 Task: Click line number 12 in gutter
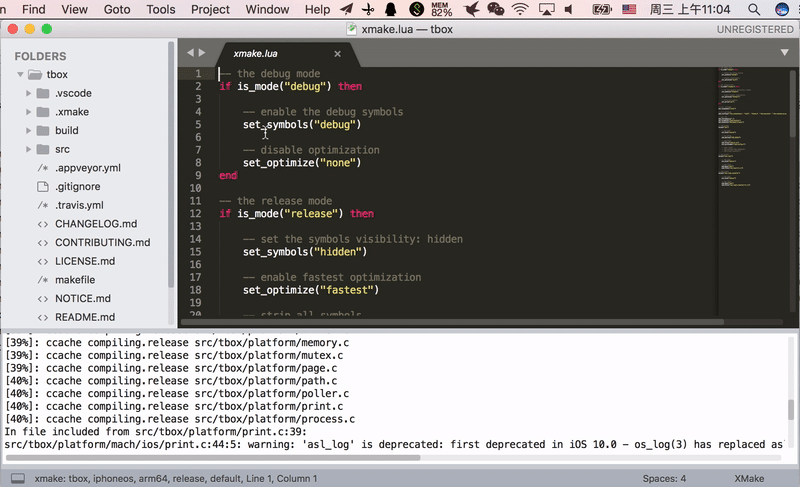pyautogui.click(x=195, y=214)
